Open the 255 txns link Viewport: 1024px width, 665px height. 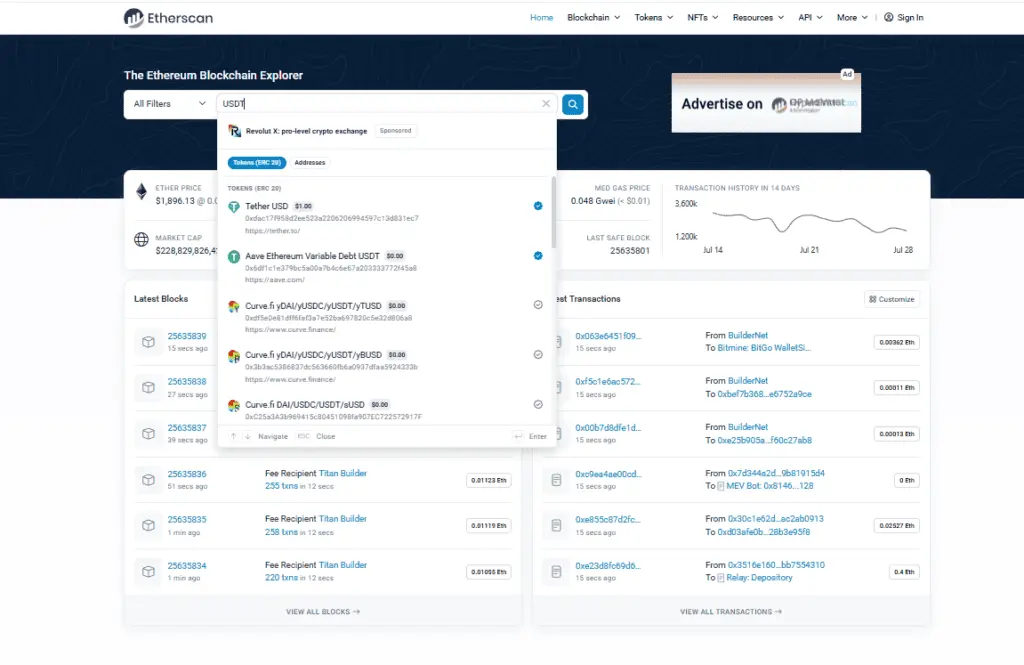[x=281, y=486]
